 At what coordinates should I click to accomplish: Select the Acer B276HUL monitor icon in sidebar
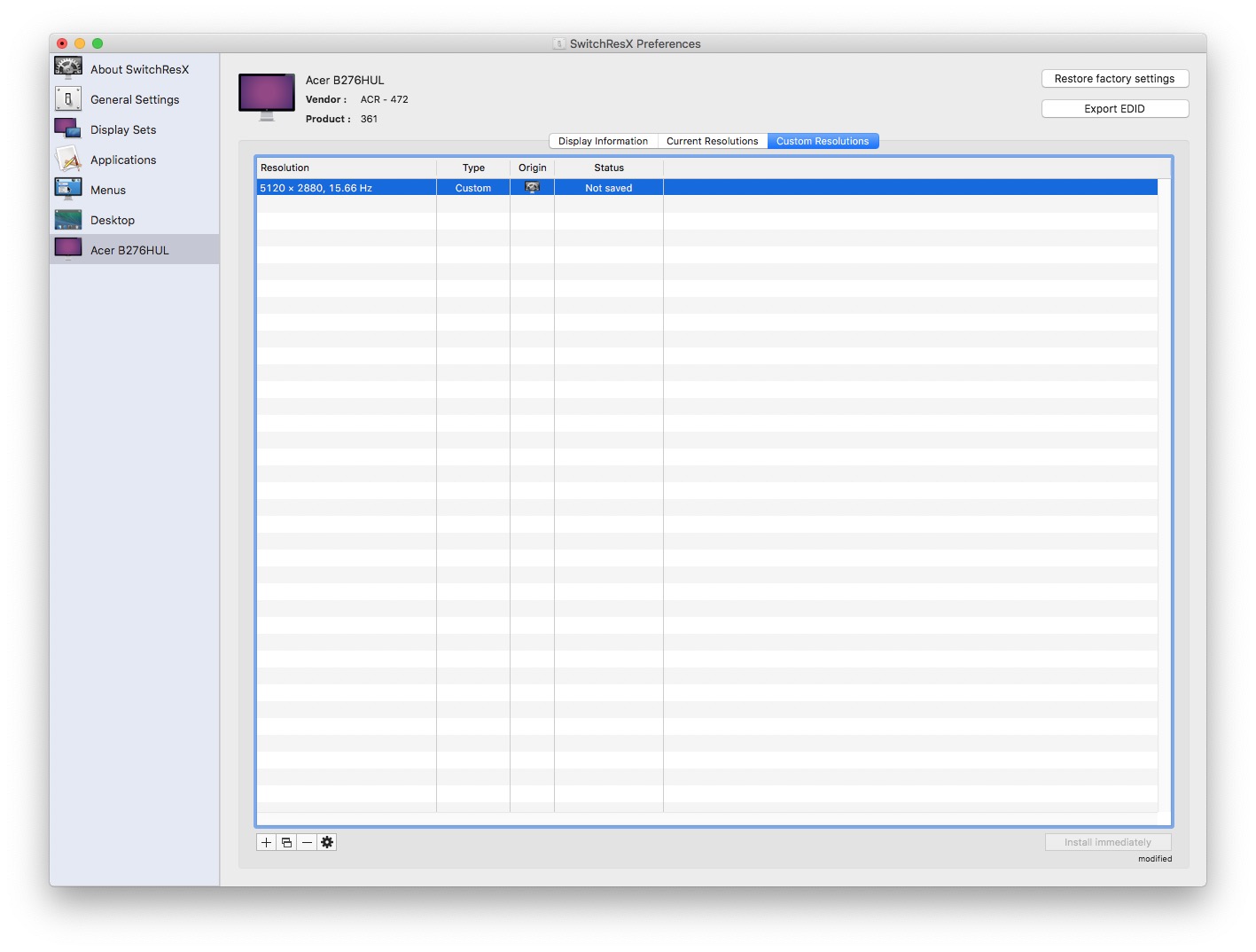(68, 249)
